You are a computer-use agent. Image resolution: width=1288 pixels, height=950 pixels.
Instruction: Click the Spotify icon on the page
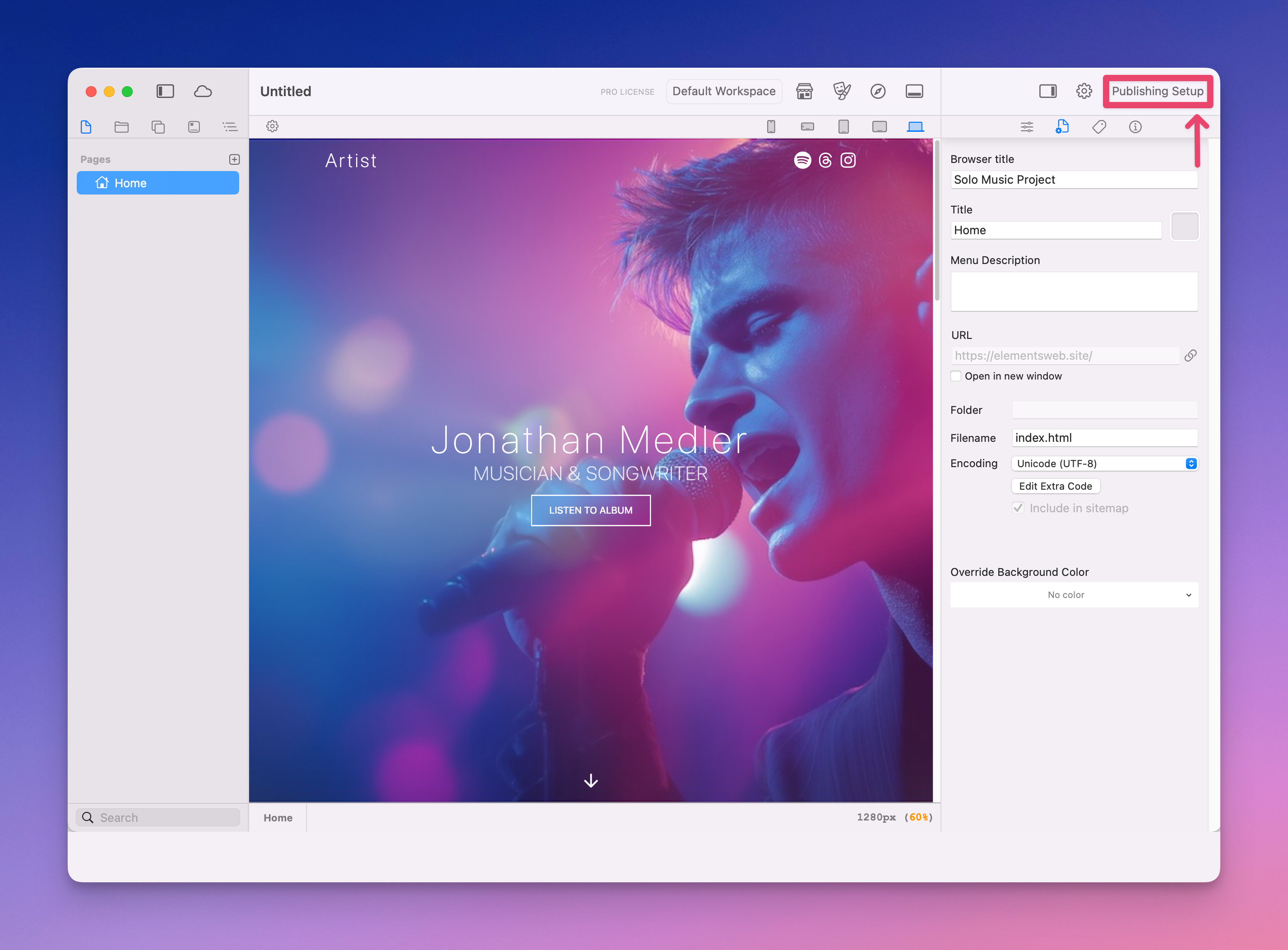(802, 161)
